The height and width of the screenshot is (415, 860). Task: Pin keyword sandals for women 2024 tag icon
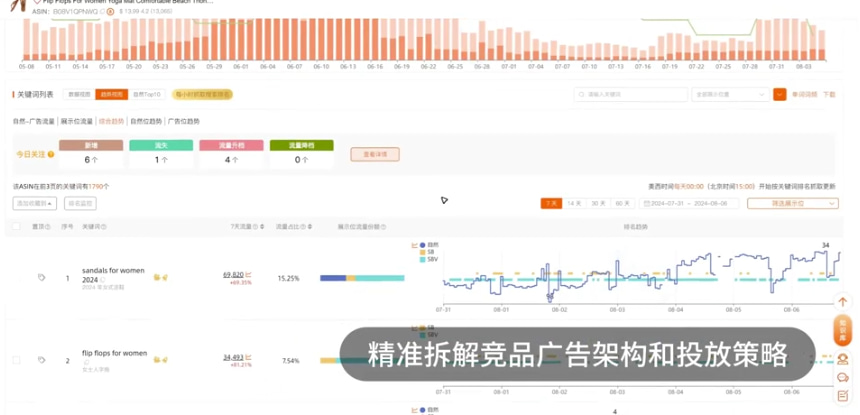41,277
